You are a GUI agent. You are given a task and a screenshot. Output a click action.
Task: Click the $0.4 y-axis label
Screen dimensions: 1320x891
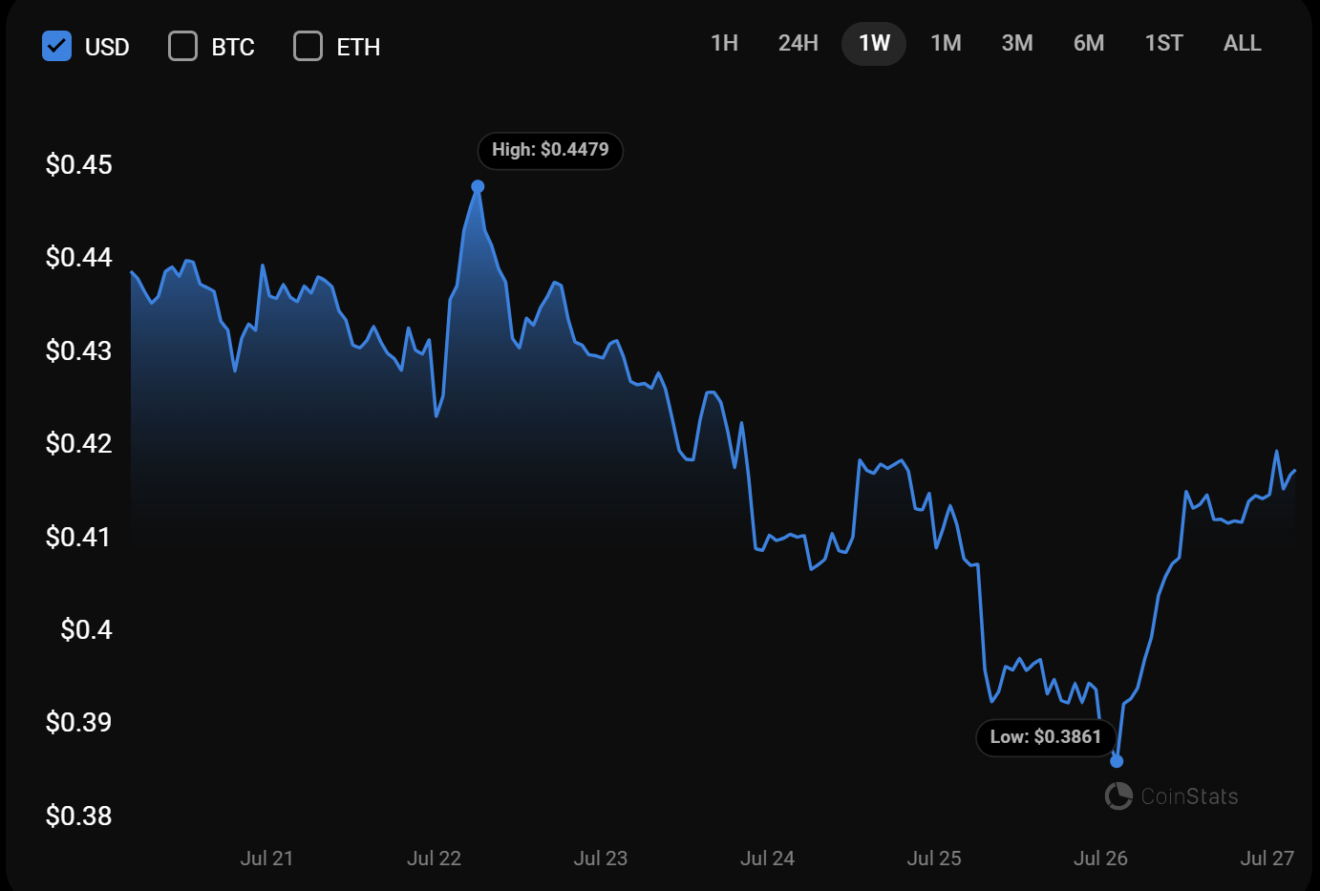click(86, 630)
